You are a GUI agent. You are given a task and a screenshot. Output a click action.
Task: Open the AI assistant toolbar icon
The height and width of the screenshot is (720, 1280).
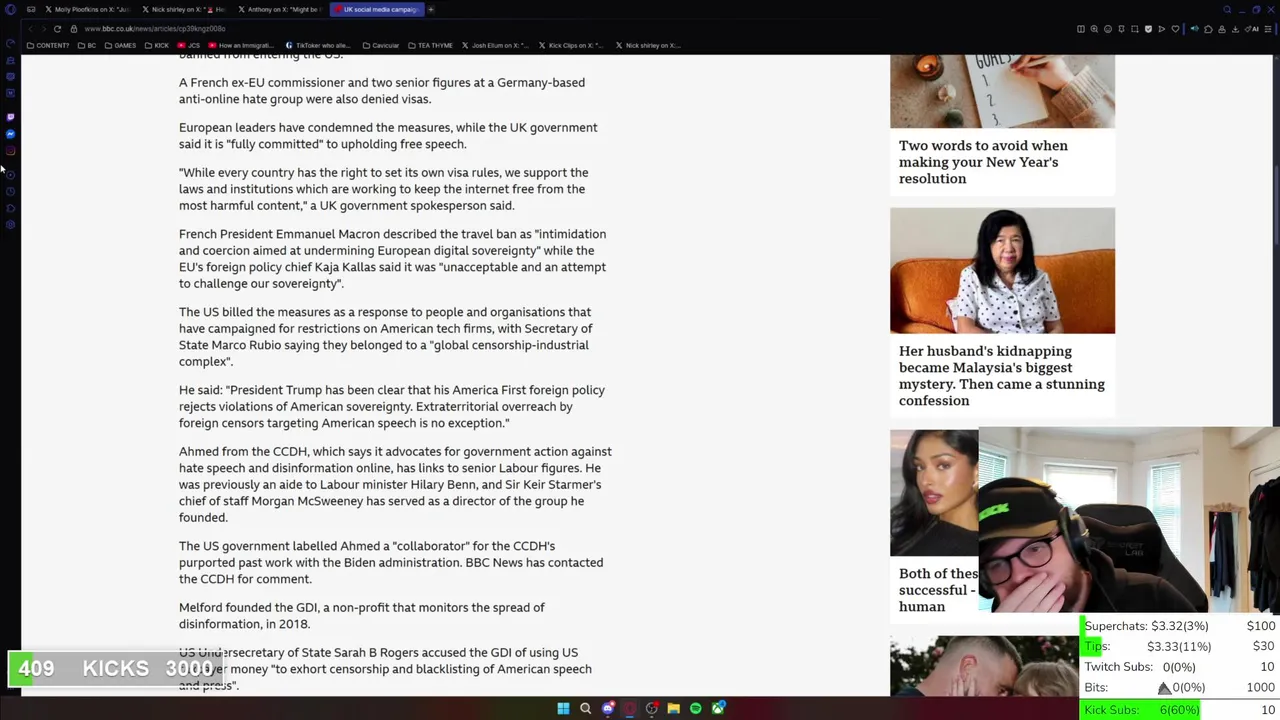click(1252, 29)
